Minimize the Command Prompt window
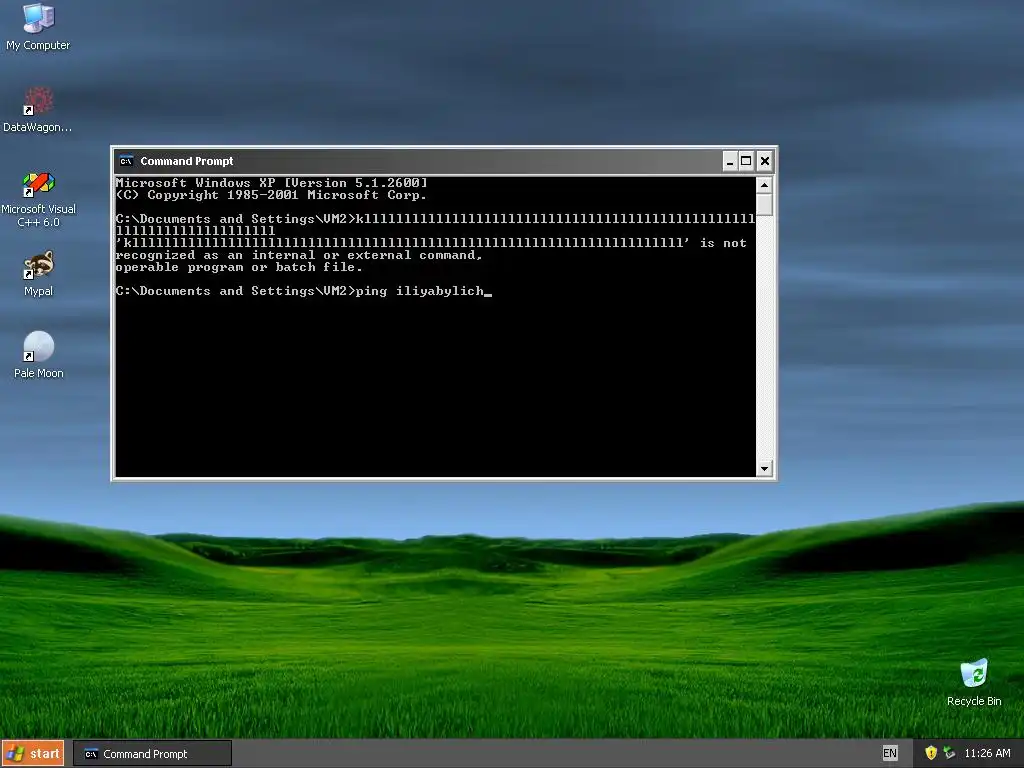 point(729,161)
